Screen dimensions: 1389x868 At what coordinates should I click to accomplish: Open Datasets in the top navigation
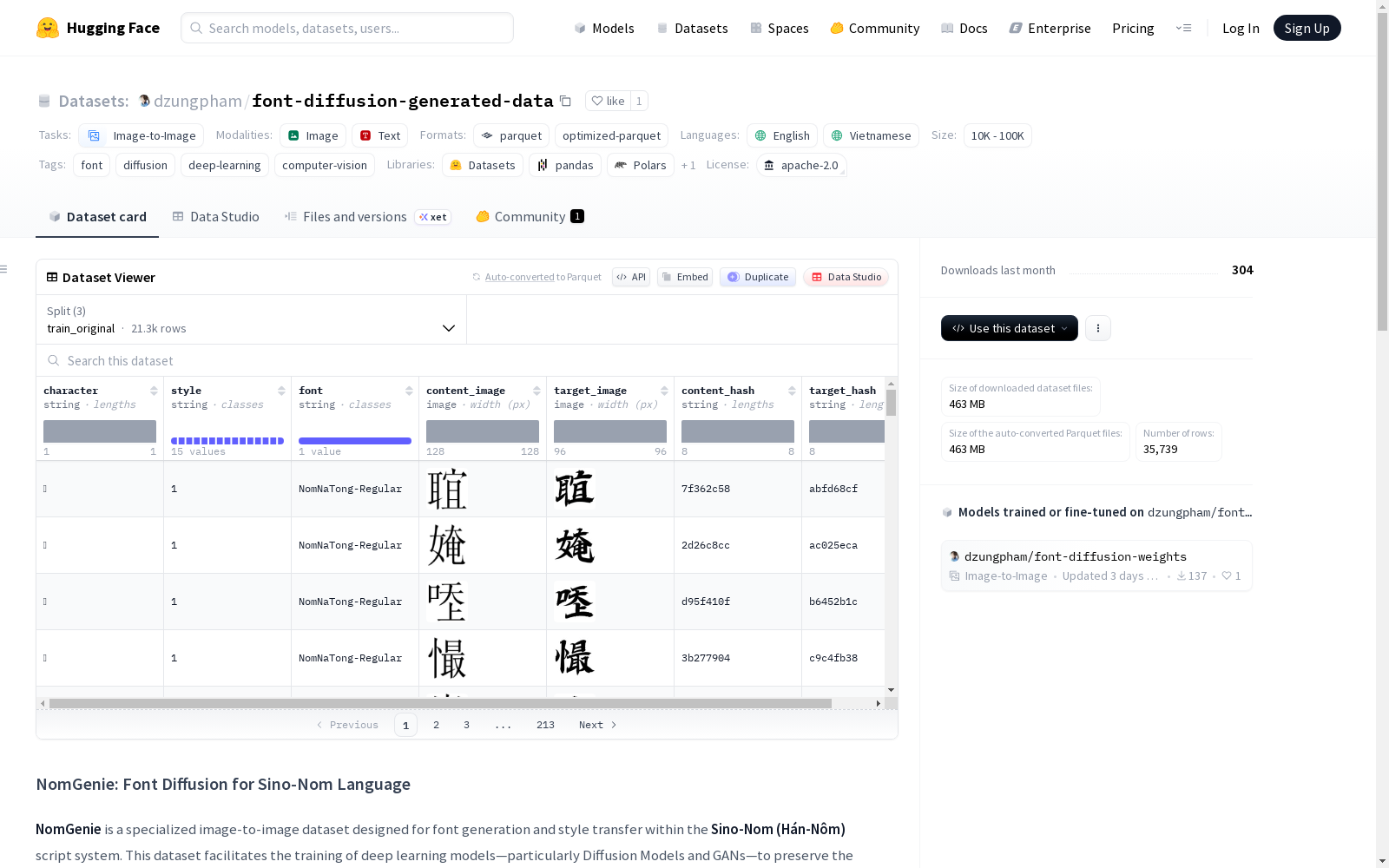tap(692, 28)
